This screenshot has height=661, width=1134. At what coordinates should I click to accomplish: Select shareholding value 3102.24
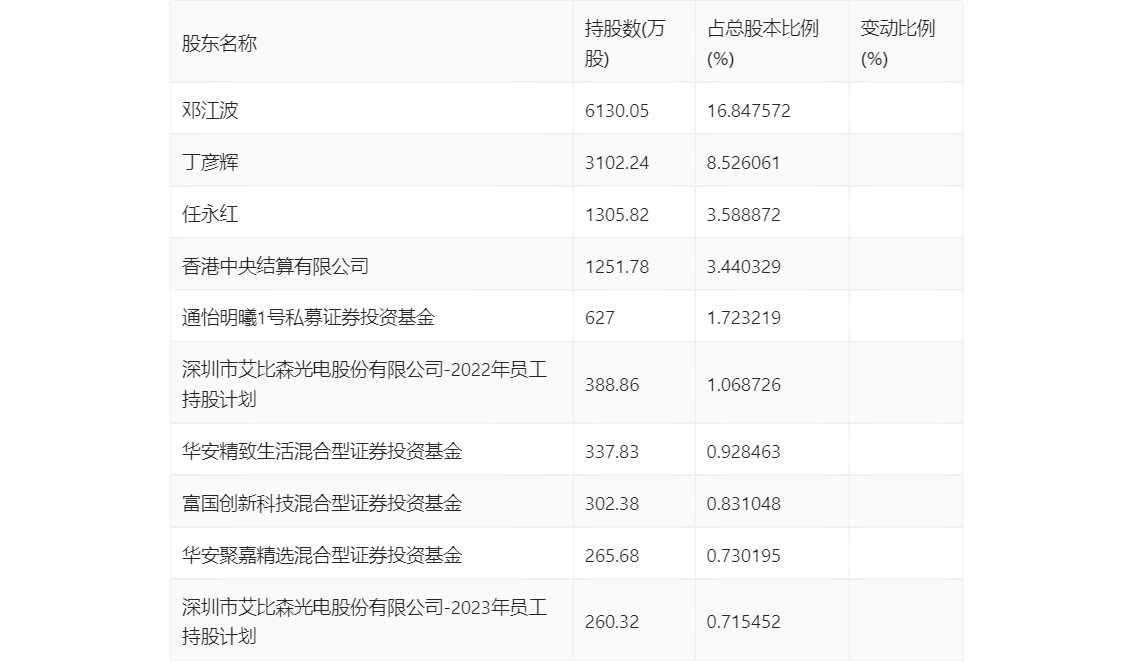617,163
